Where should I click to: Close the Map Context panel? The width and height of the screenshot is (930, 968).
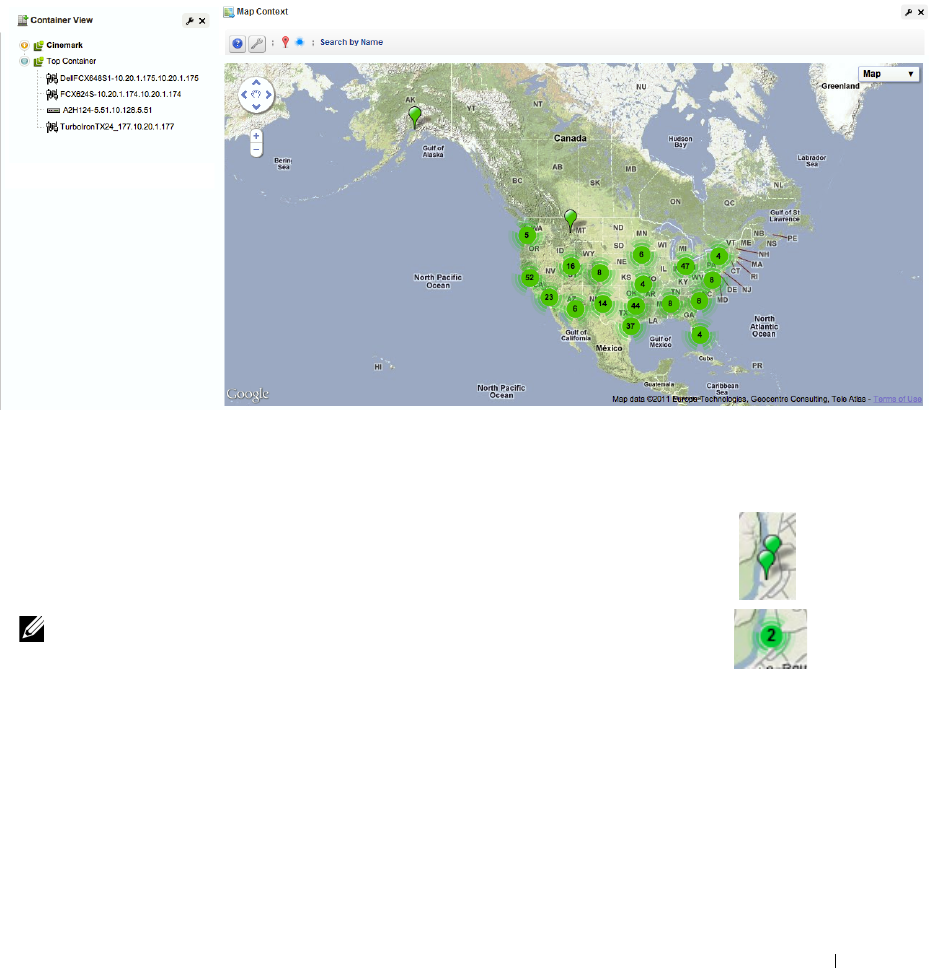(x=921, y=12)
